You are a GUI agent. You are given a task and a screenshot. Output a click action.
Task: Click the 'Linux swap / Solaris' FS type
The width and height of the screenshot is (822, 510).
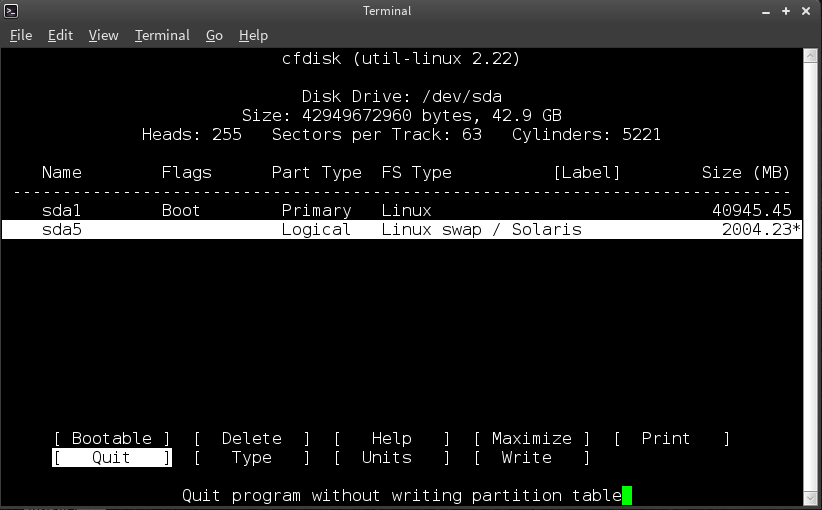click(481, 230)
